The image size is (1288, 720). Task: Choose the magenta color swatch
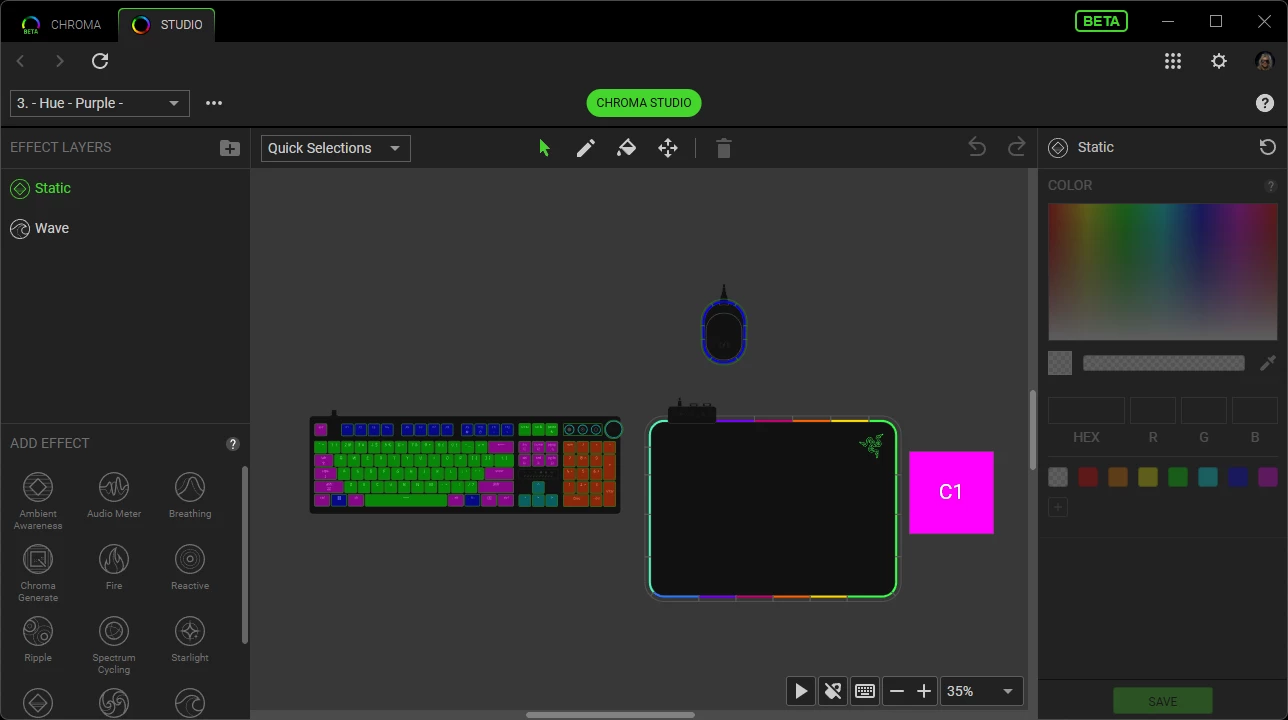[1268, 477]
